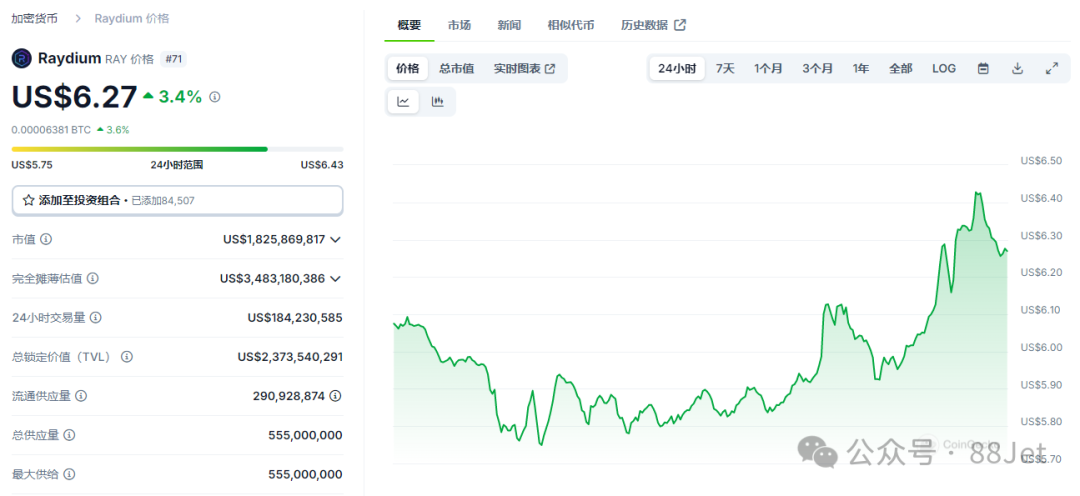Click breadcrumb chevron after 加密货币

76,19
